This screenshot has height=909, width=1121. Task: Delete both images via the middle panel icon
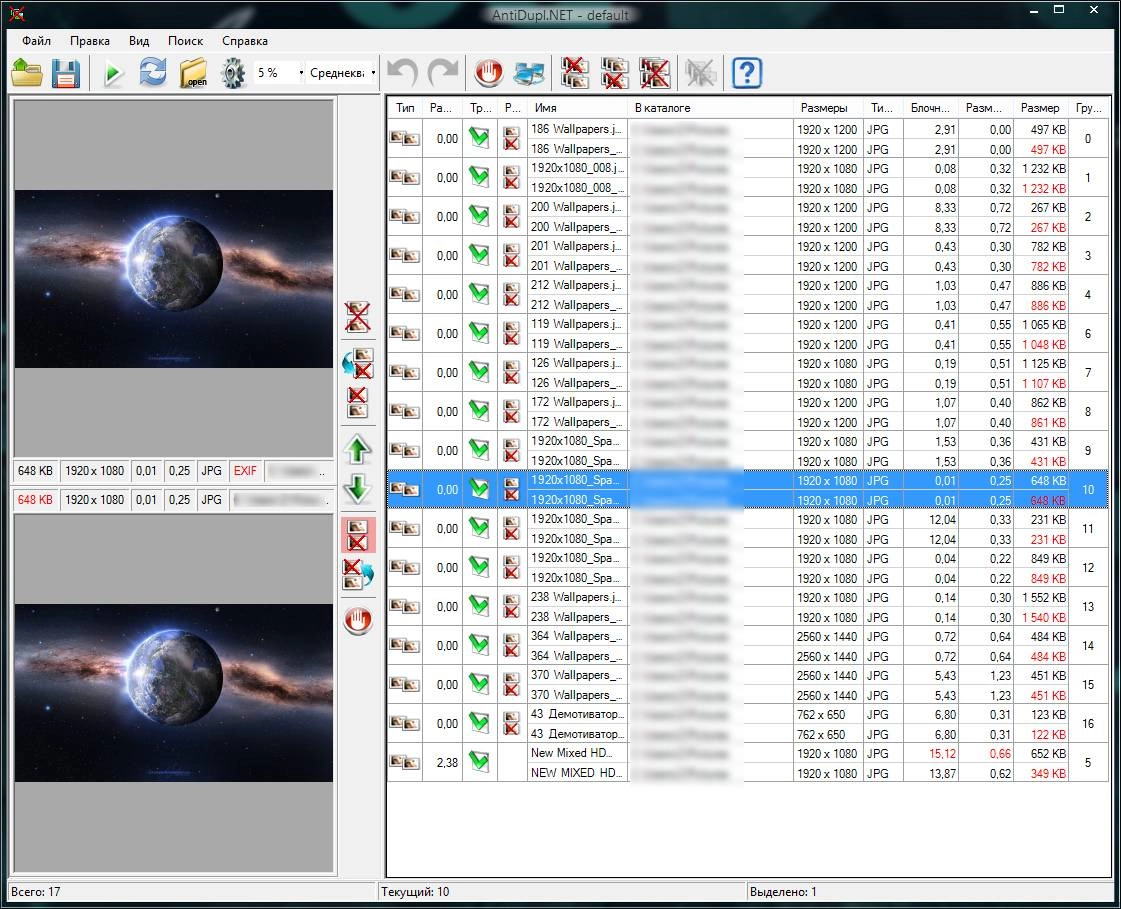(x=358, y=317)
